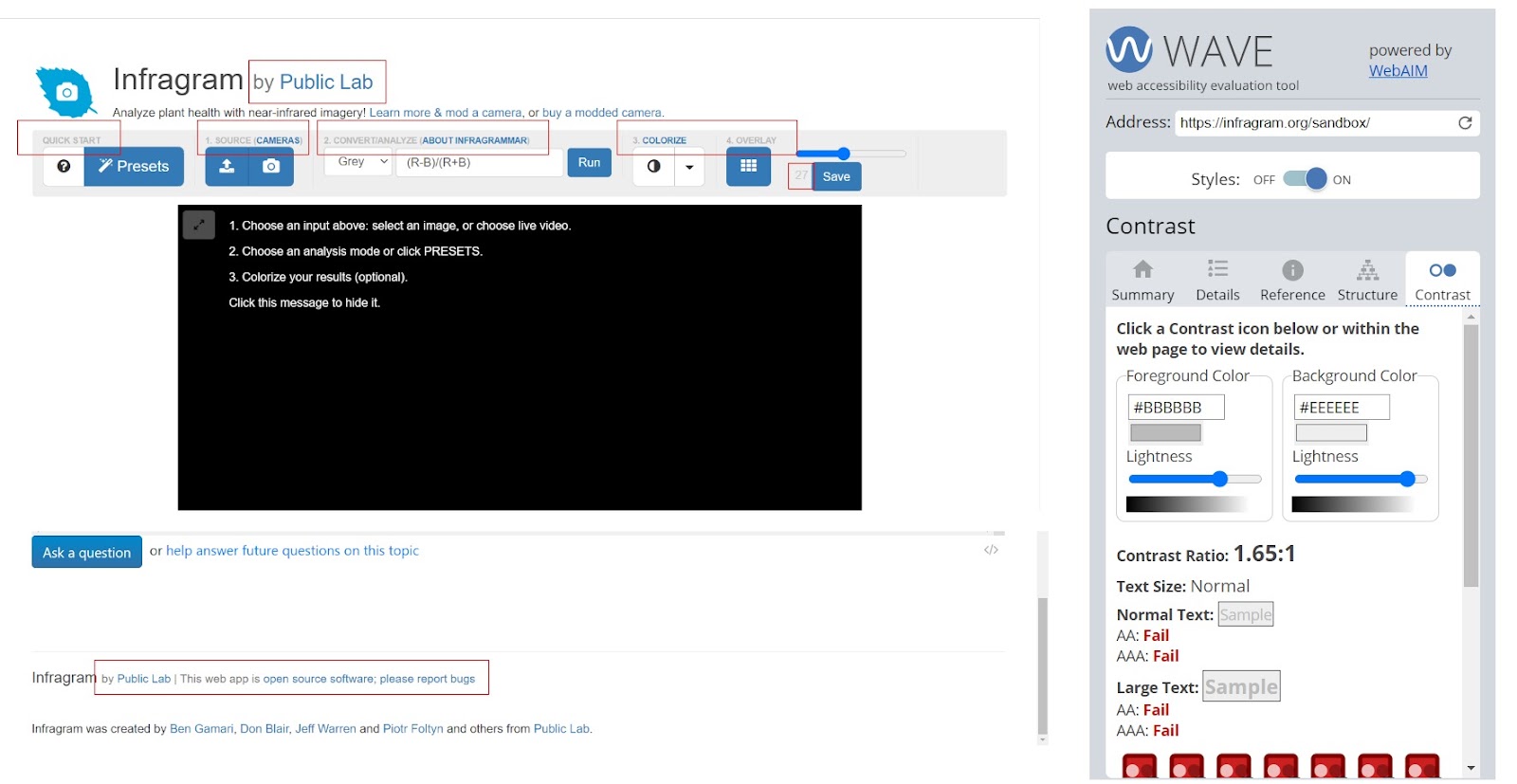Click the upload image icon button
The image size is (1517, 784).
pyautogui.click(x=227, y=166)
